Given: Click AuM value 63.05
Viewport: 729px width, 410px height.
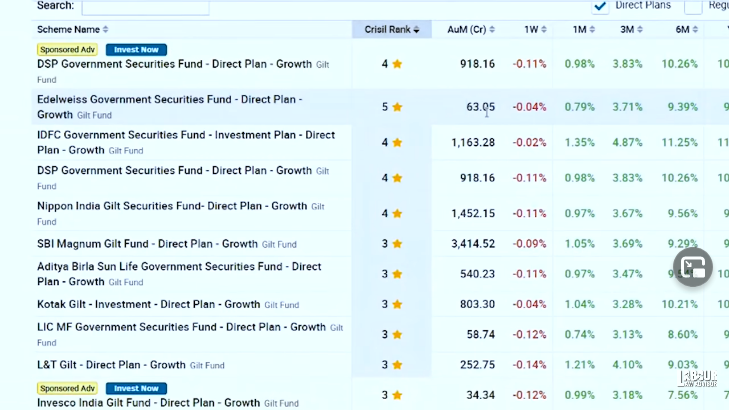Looking at the screenshot, I should click(x=481, y=107).
